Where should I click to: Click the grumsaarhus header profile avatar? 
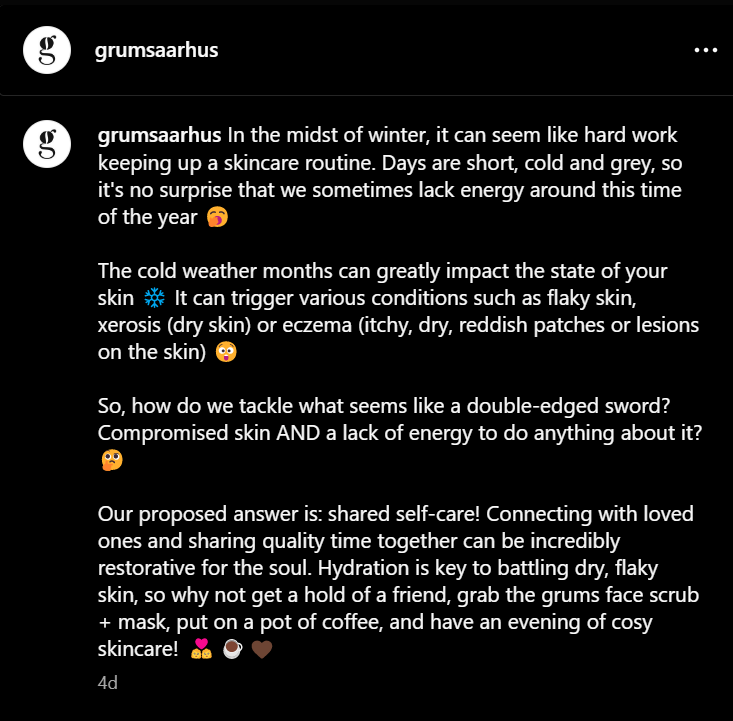47,50
